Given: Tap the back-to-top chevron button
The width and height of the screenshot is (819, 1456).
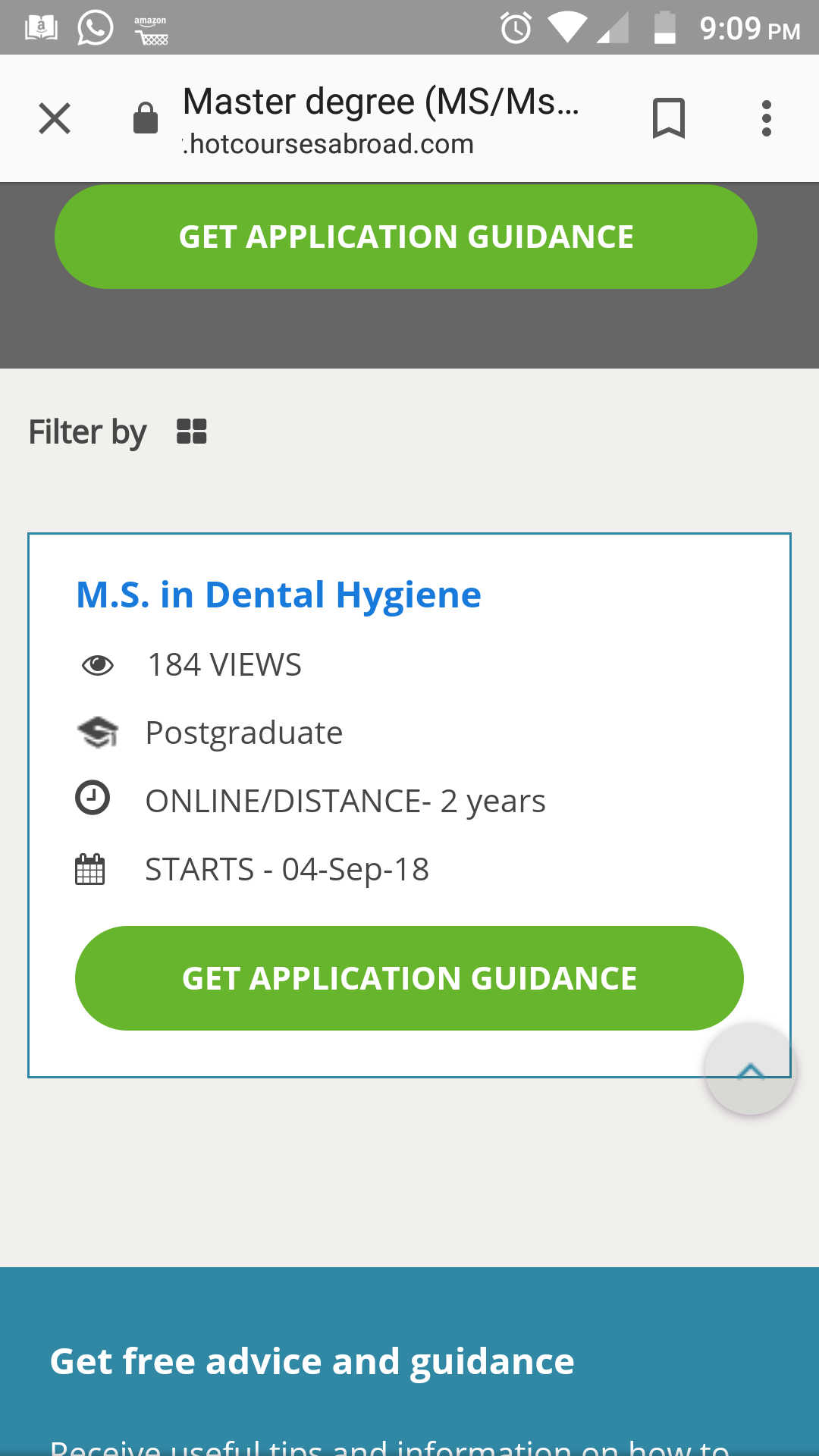Looking at the screenshot, I should coord(750,1069).
